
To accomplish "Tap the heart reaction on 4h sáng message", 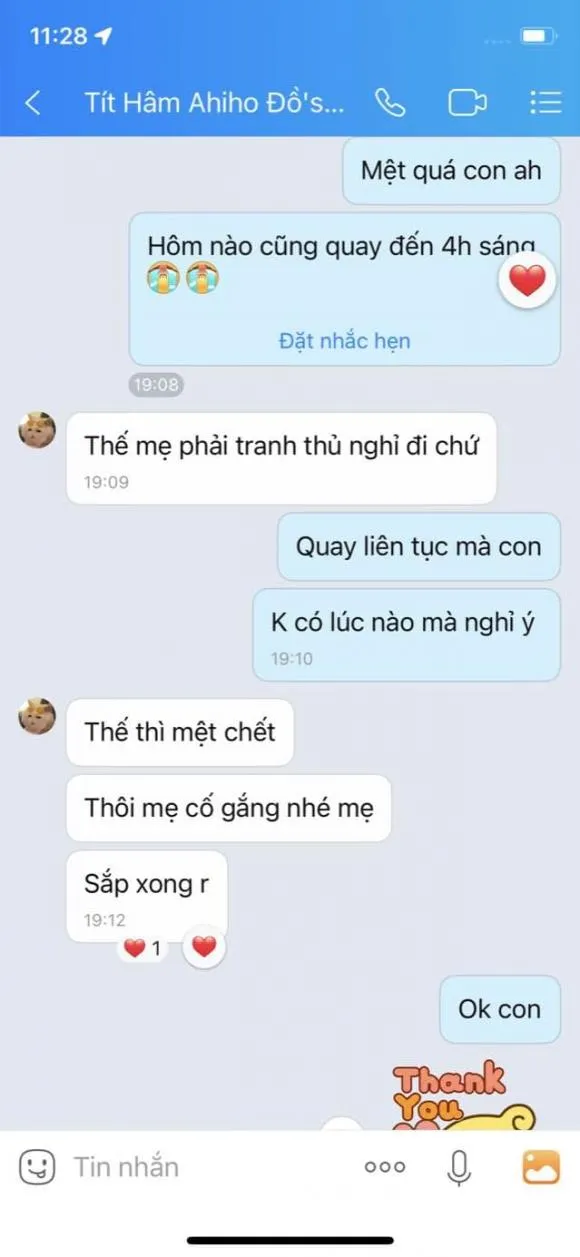I will pyautogui.click(x=527, y=282).
